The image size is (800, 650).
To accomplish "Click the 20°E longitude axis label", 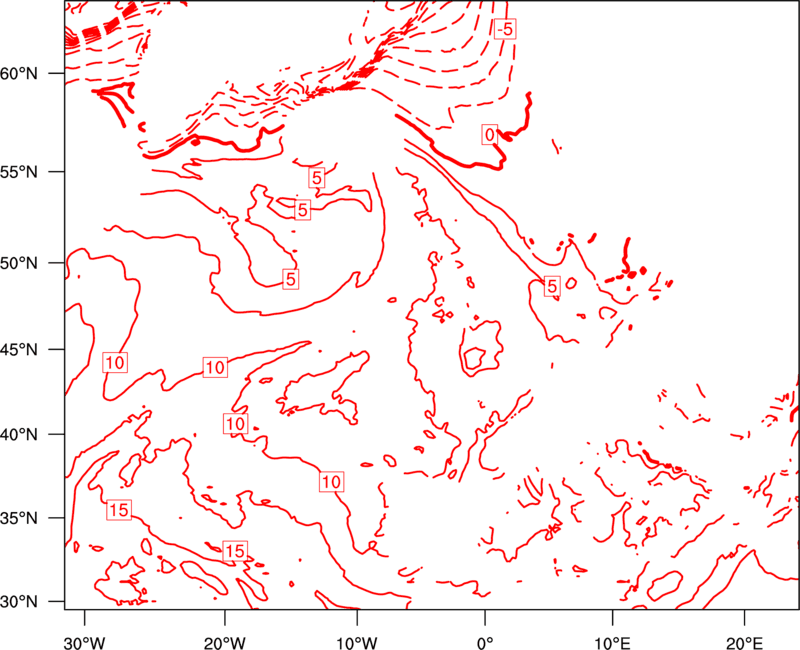I will pyautogui.click(x=744, y=642).
